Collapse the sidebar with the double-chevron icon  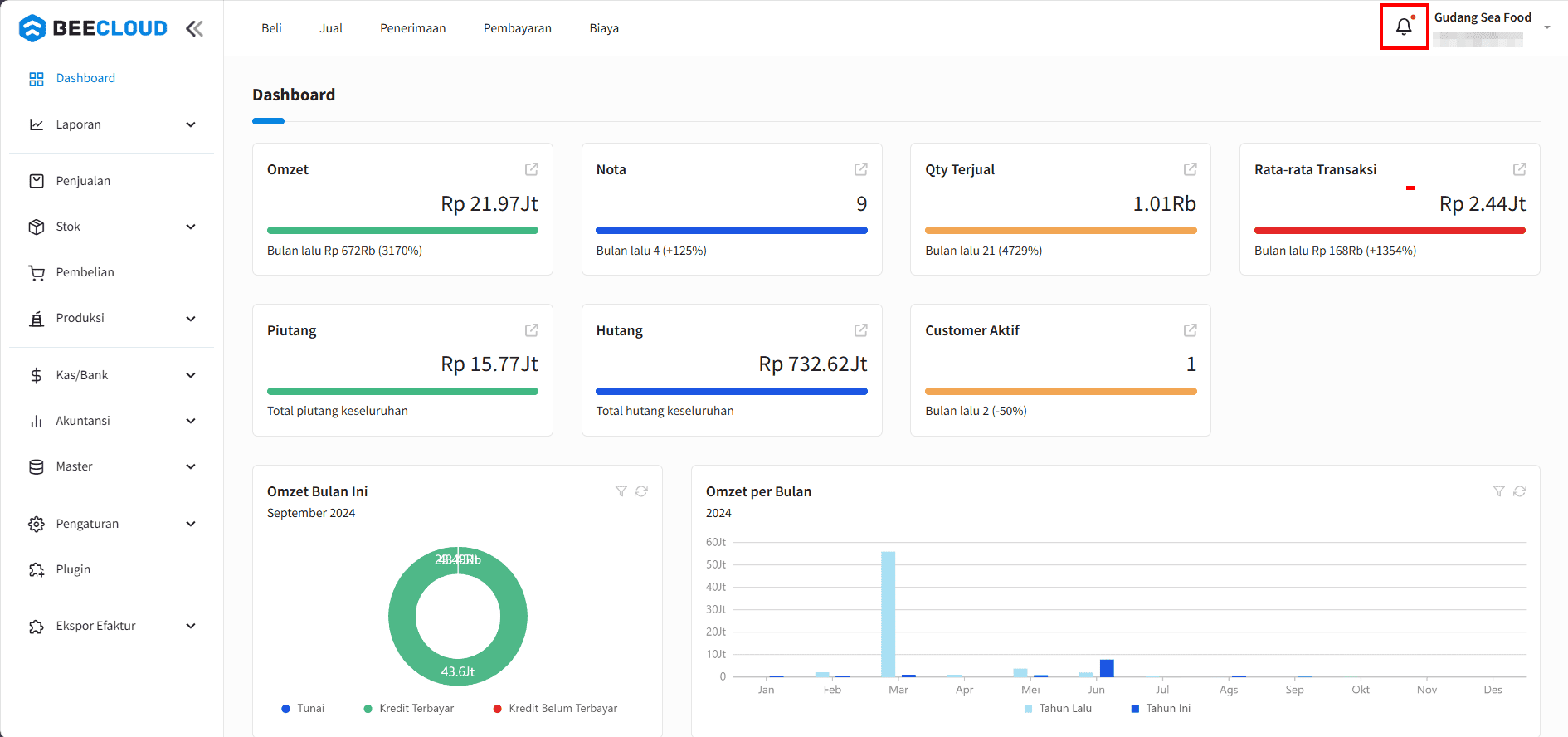coord(194,29)
